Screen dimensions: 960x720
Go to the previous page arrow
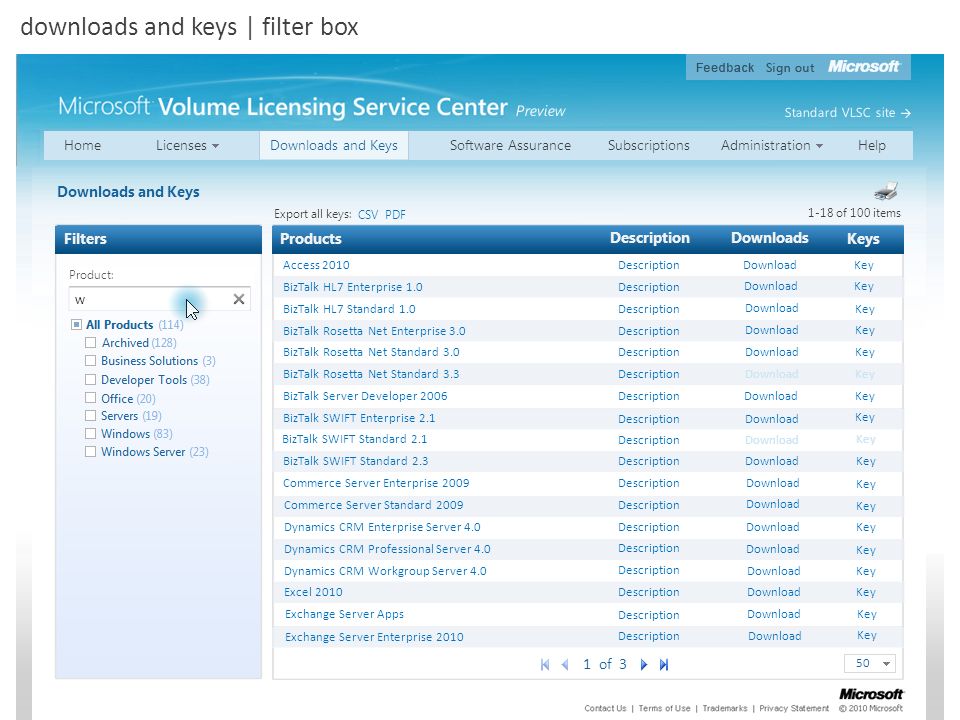point(565,664)
